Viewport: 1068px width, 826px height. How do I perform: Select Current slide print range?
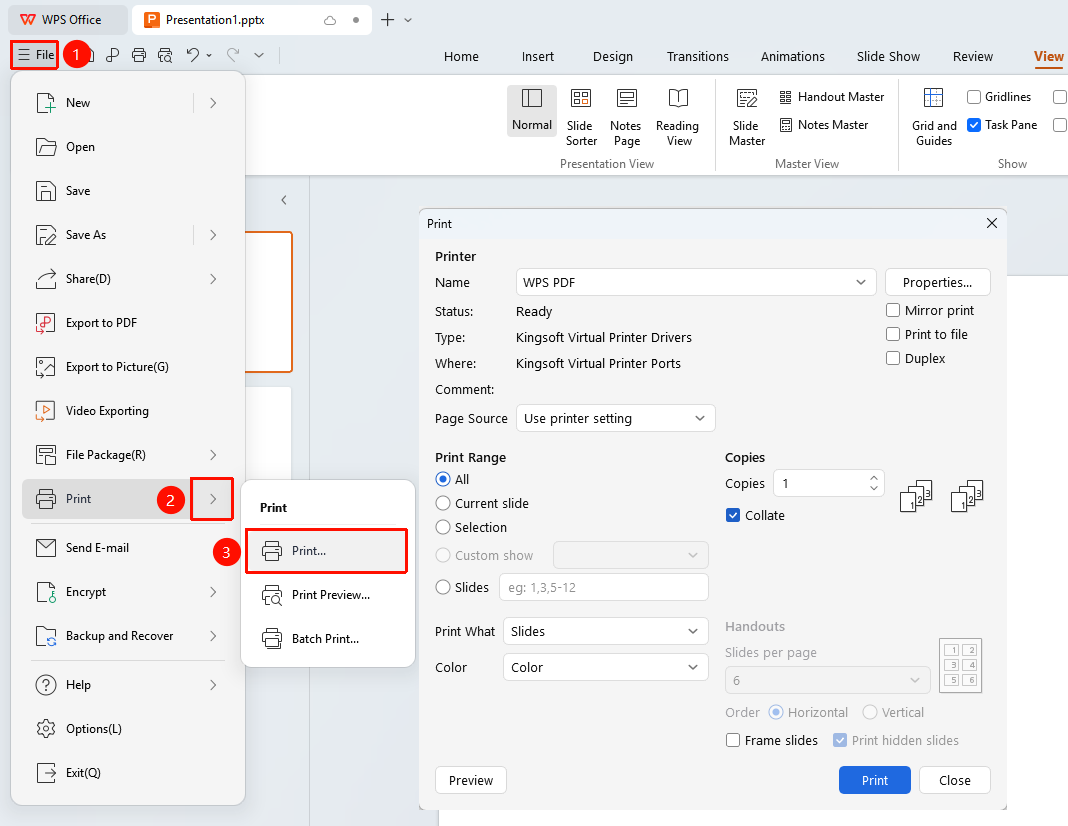443,503
